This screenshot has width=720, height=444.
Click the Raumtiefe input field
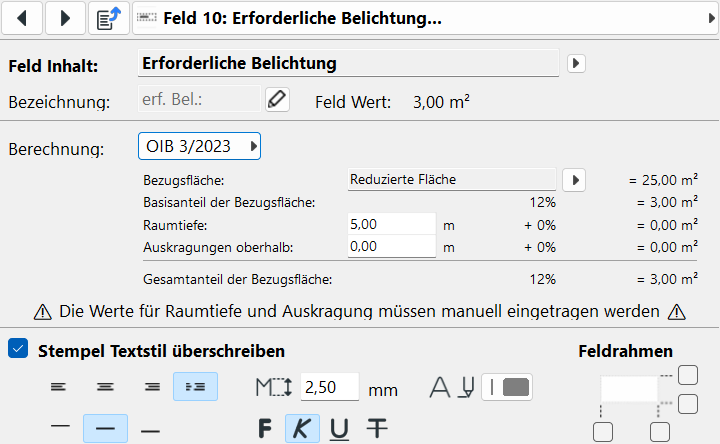coord(391,225)
